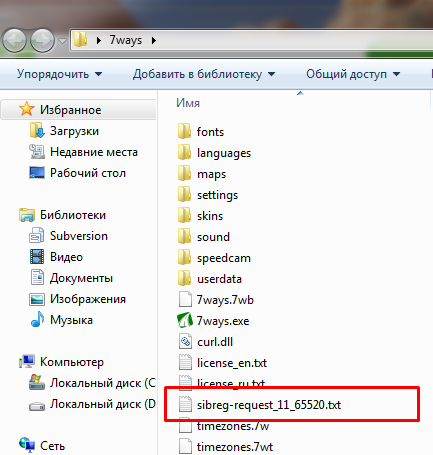Select the Рабочий стол desktop icon
Screen dimensions: 433x455
(37, 173)
